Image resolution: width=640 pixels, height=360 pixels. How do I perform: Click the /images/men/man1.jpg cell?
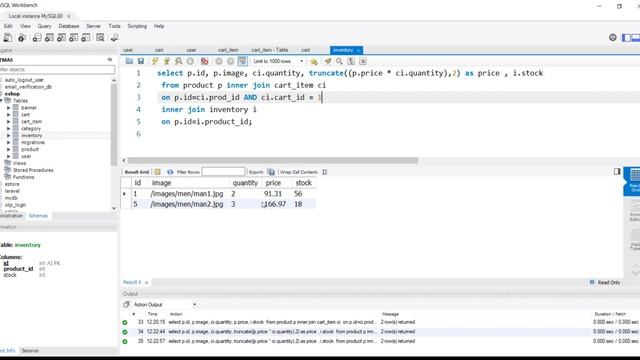187,193
